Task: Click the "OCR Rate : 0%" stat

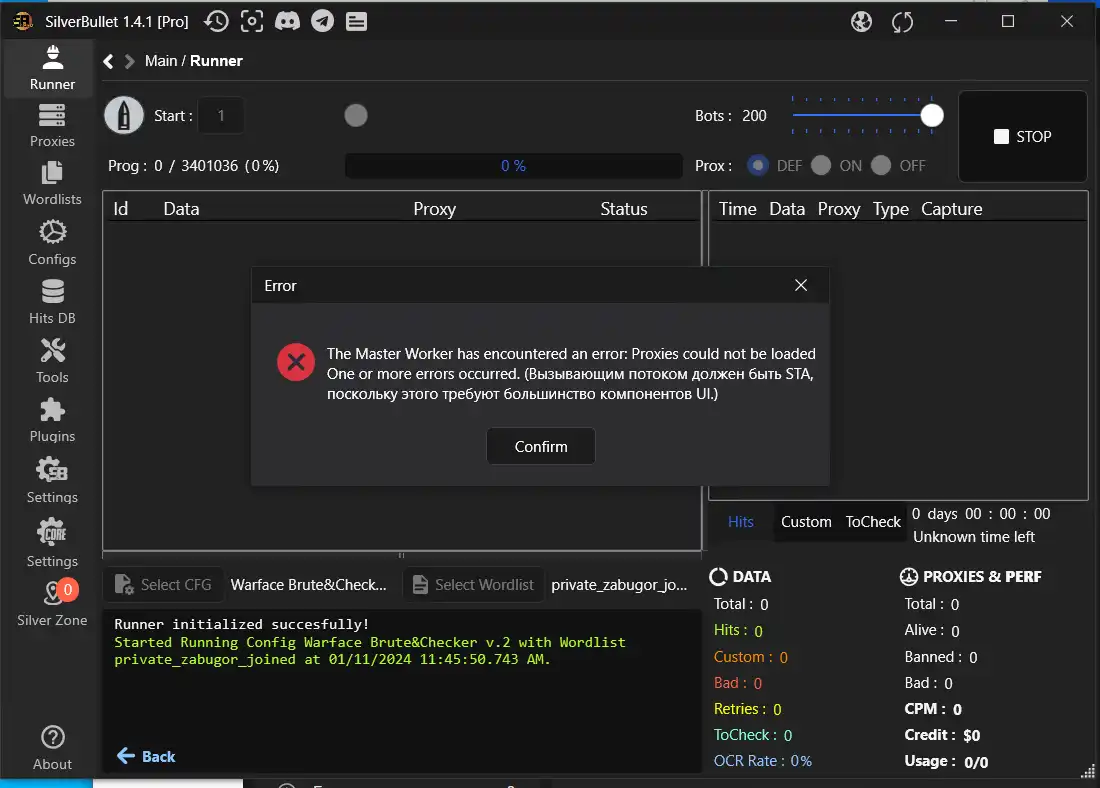Action: pos(763,761)
